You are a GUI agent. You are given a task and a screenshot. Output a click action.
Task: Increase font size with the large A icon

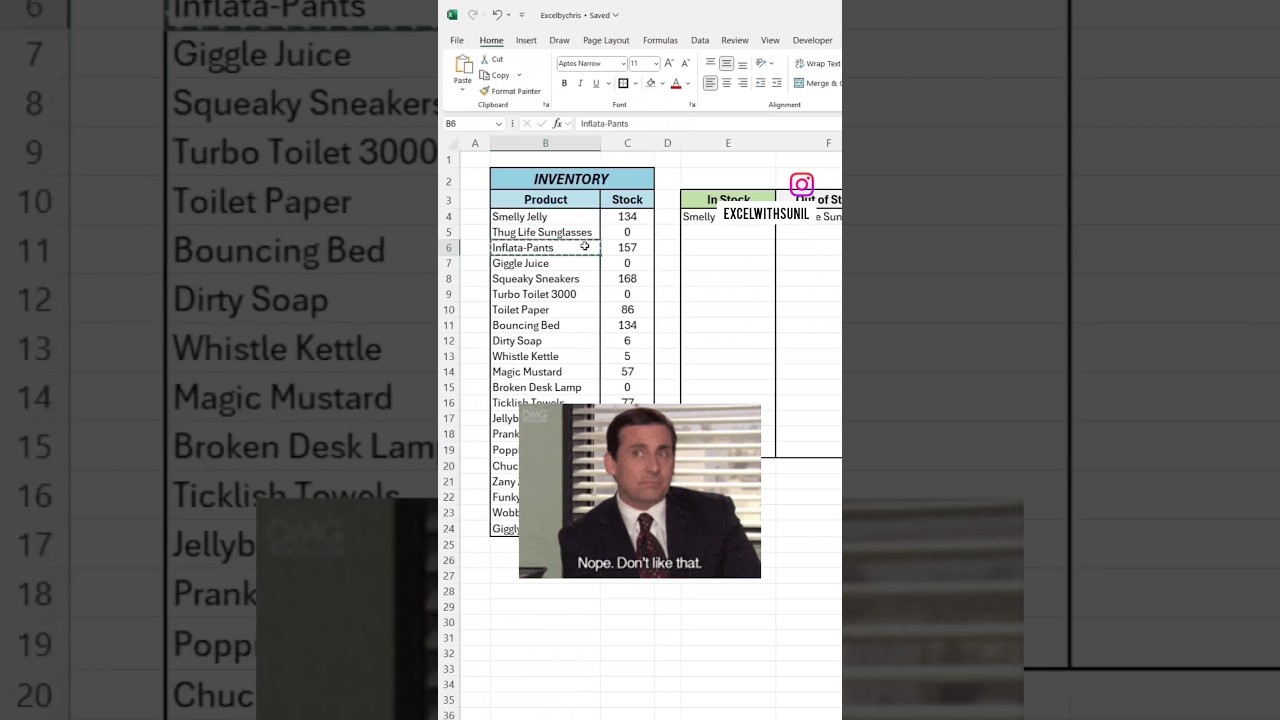tap(669, 63)
